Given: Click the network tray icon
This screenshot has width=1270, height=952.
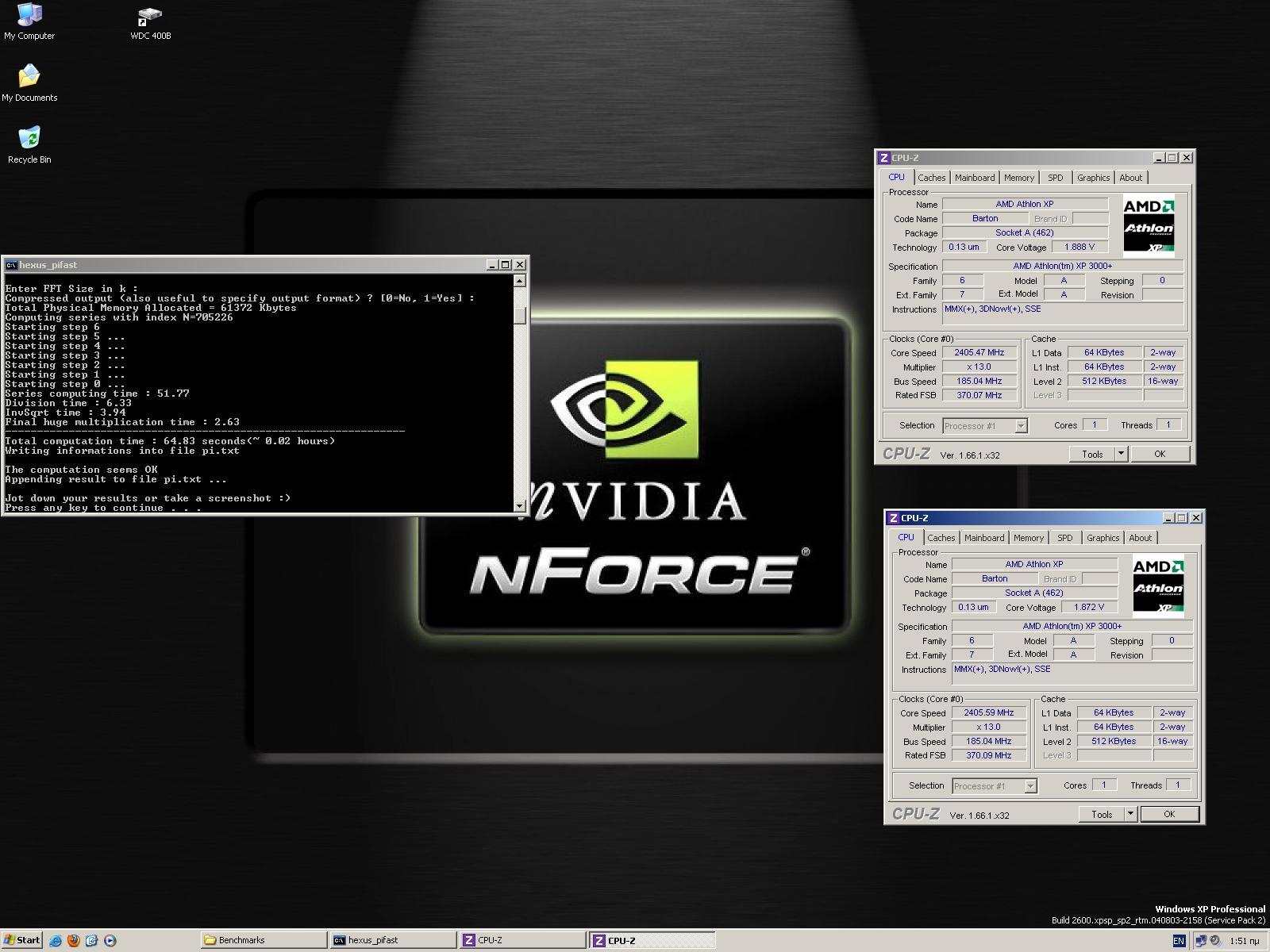Looking at the screenshot, I should [x=1201, y=941].
